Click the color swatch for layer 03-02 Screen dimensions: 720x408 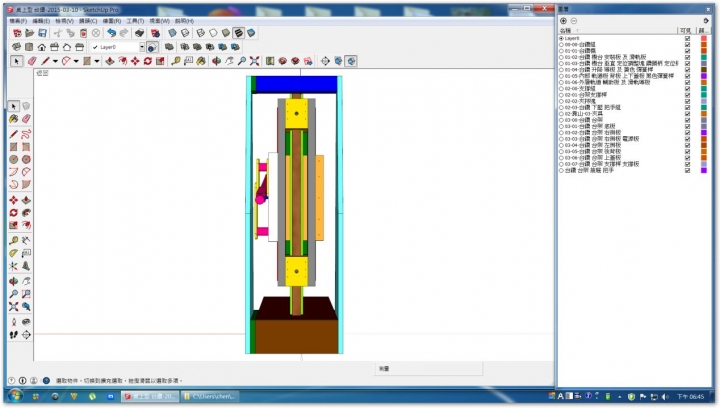coord(703,133)
